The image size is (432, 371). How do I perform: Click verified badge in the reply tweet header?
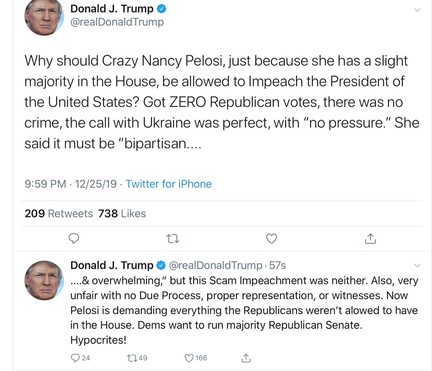tap(161, 265)
